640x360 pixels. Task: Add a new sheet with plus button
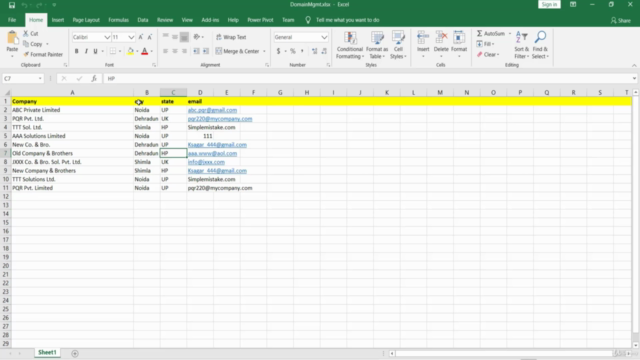[75, 353]
